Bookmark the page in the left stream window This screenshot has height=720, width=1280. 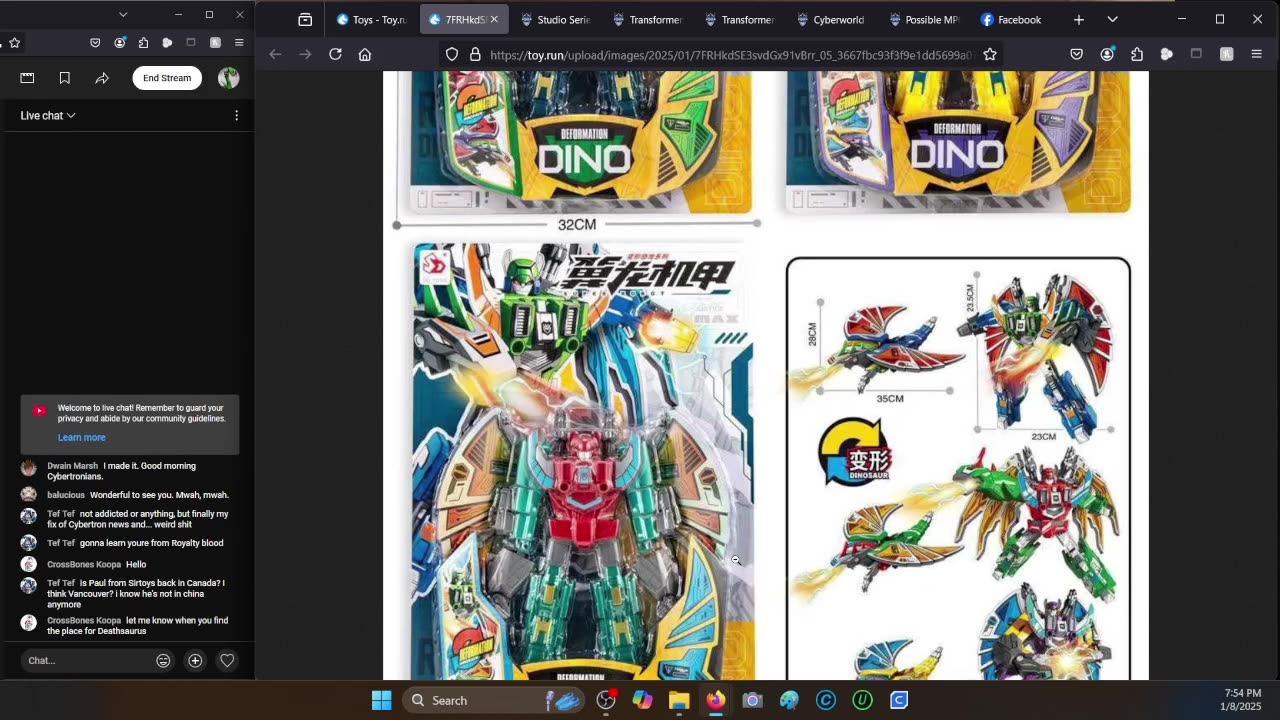[14, 43]
